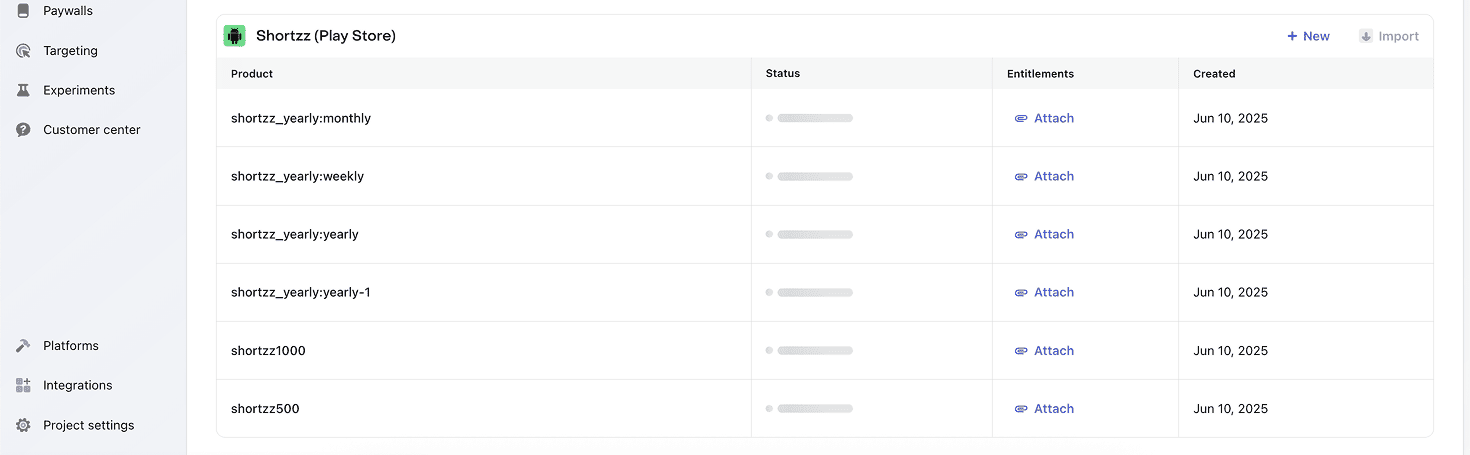This screenshot has width=1470, height=455.
Task: Click the Integrations grid icon
Action: pos(23,386)
